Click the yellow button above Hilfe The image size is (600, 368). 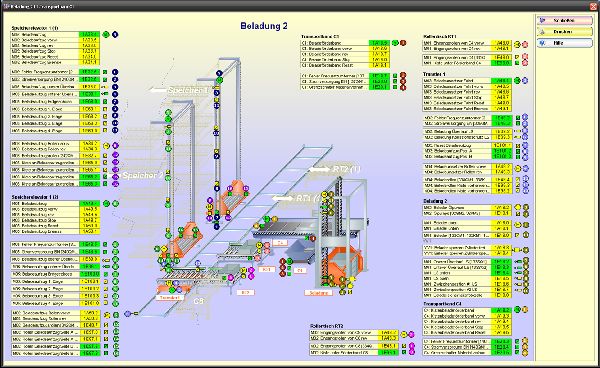pos(564,32)
